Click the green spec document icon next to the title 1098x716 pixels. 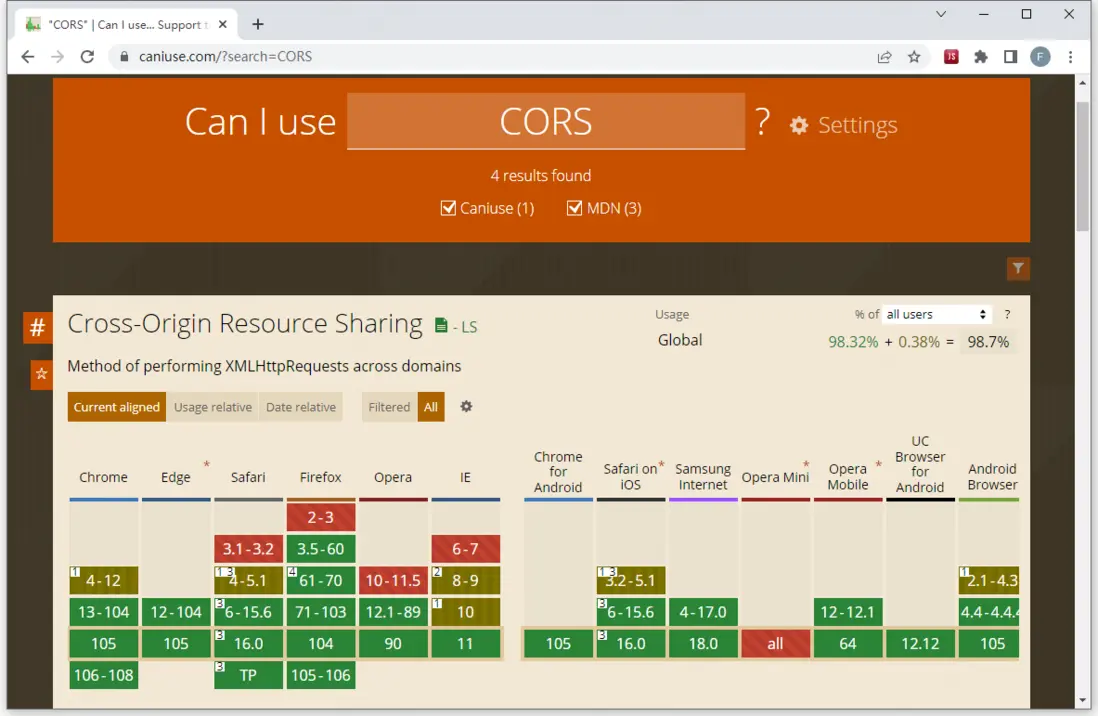[x=440, y=325]
